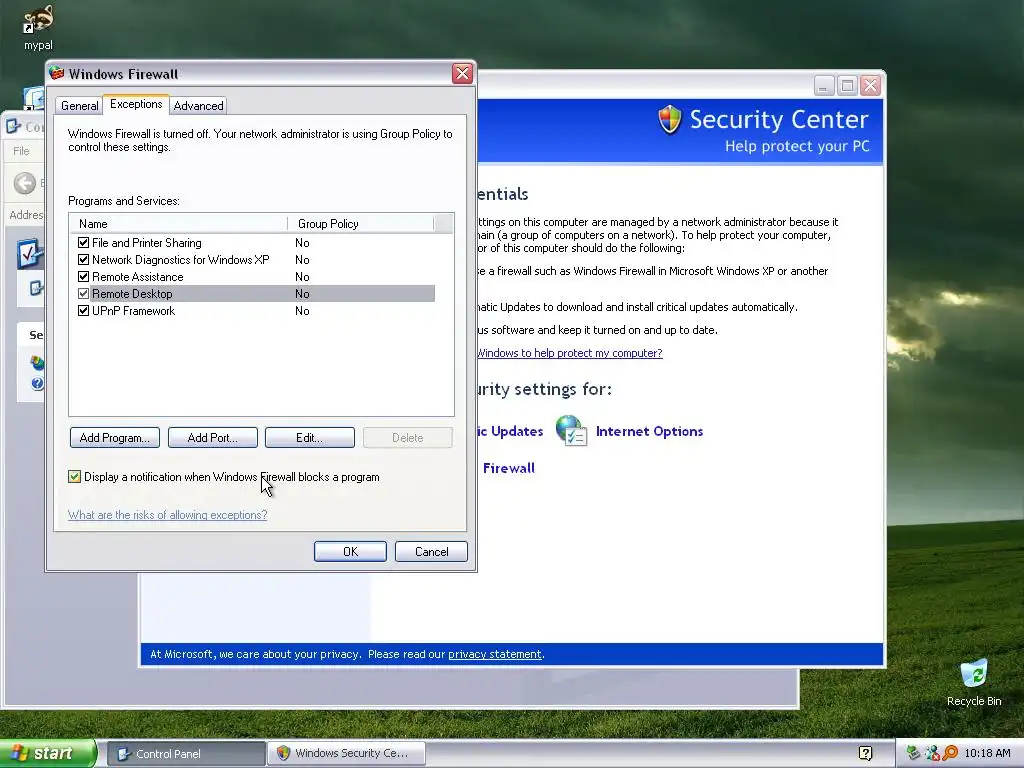Viewport: 1024px width, 768px height.
Task: Select the Remote Desktop row name
Action: (132, 294)
